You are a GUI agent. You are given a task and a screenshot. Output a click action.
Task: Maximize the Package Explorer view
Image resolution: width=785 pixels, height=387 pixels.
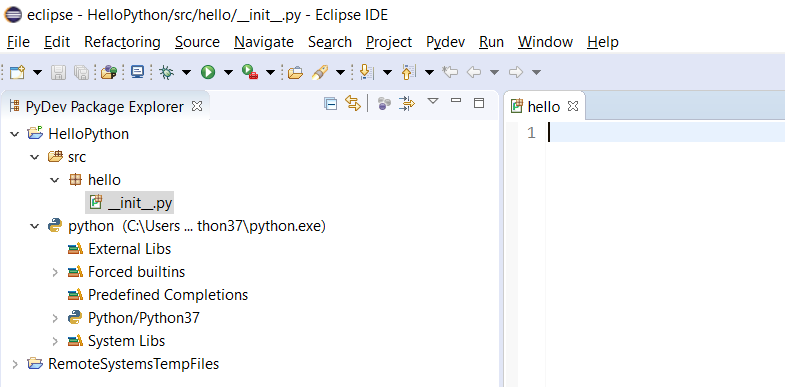tap(479, 103)
